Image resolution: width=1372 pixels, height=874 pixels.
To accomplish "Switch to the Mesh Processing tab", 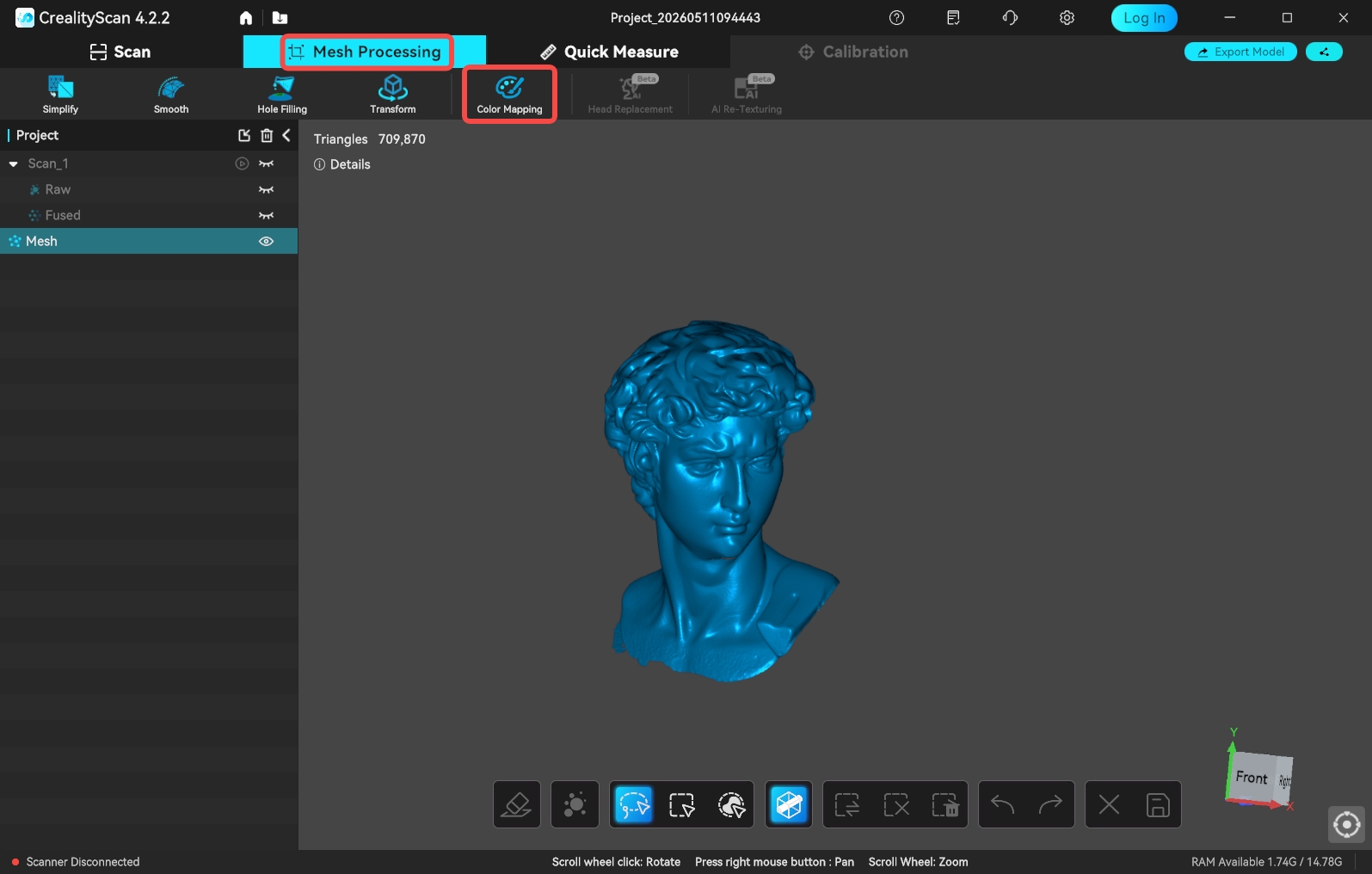I will pyautogui.click(x=365, y=52).
